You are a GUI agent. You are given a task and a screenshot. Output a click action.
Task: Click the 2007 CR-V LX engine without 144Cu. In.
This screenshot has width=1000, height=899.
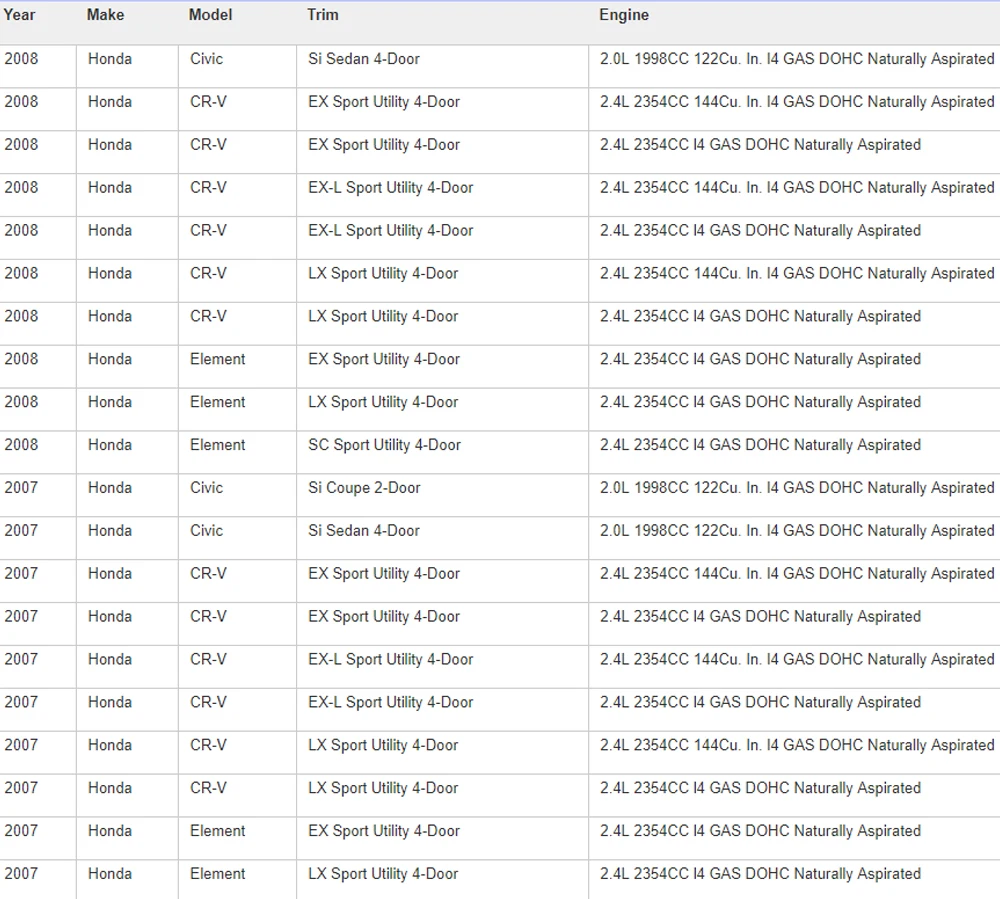point(760,788)
